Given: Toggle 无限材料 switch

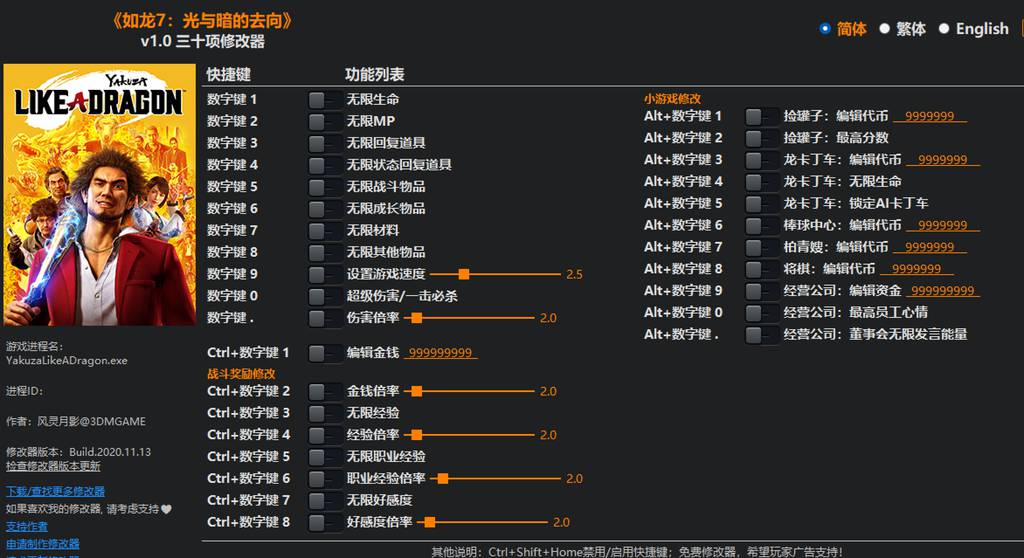Looking at the screenshot, I should click(x=325, y=231).
